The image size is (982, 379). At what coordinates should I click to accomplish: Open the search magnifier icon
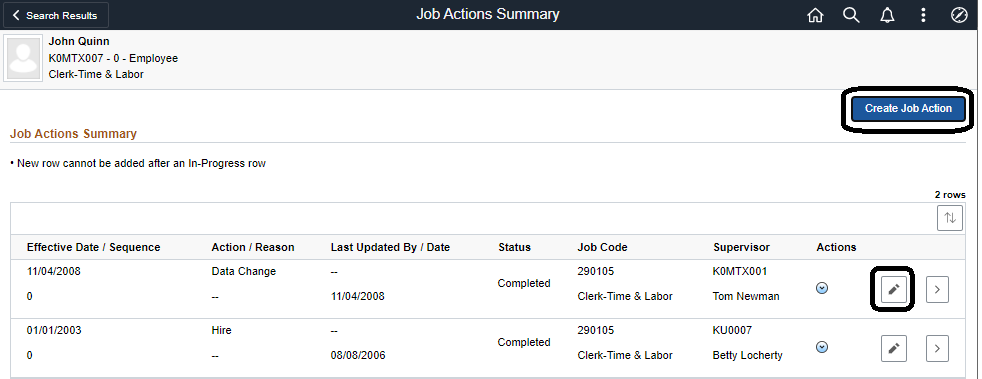pos(850,15)
